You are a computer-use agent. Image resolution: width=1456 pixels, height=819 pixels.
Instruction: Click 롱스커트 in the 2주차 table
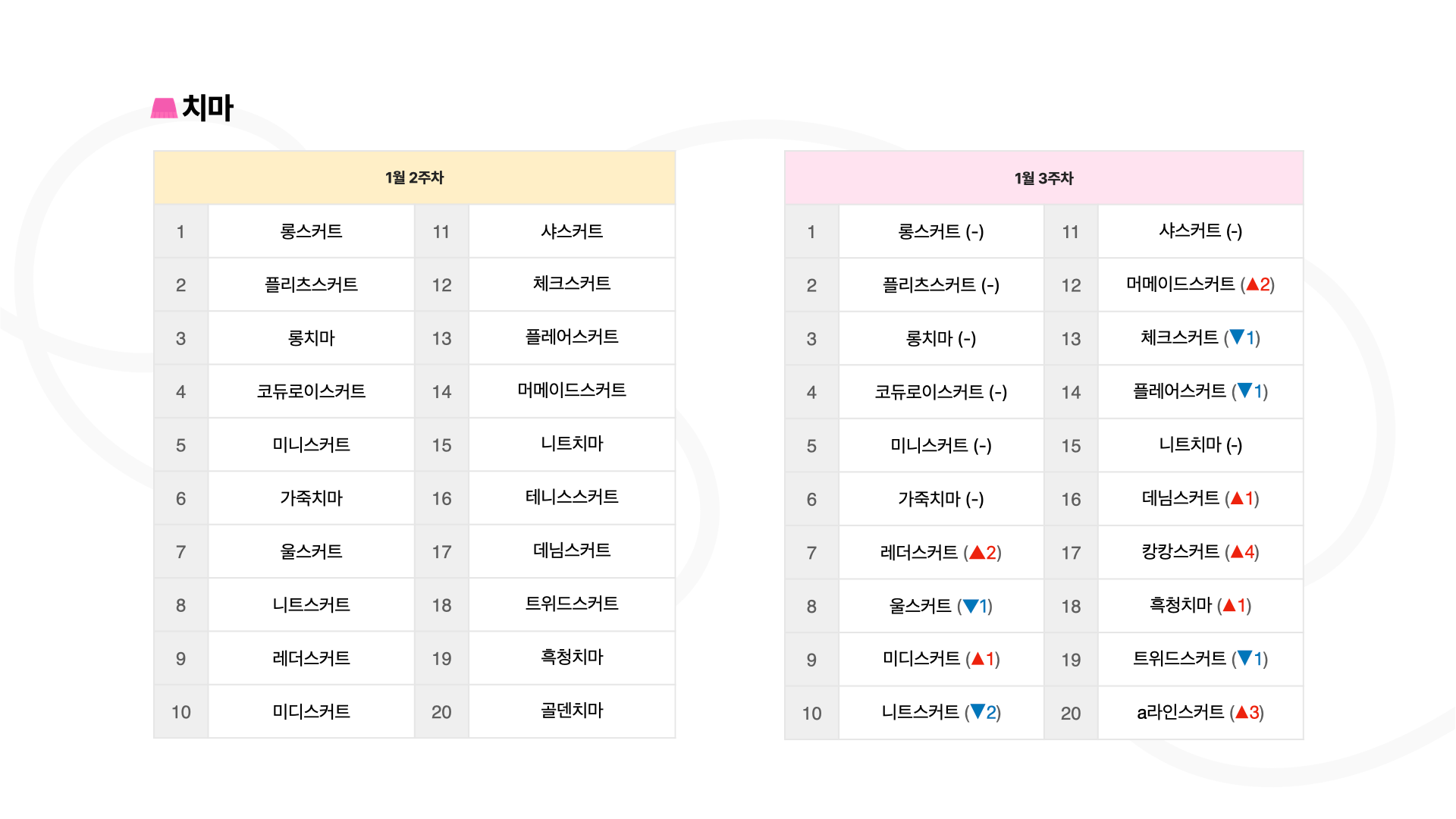pos(311,231)
